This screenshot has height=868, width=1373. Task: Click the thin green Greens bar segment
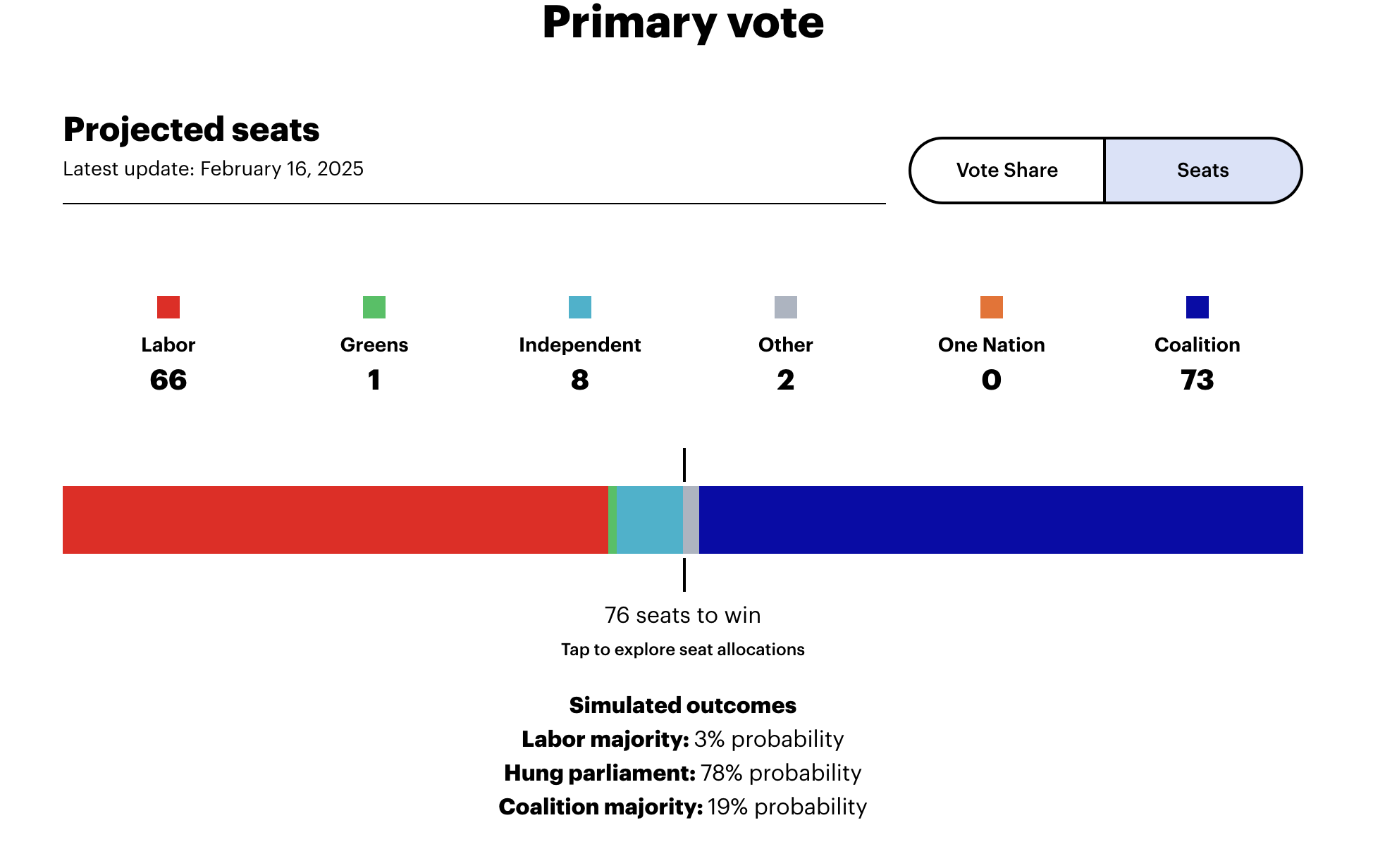click(x=612, y=520)
